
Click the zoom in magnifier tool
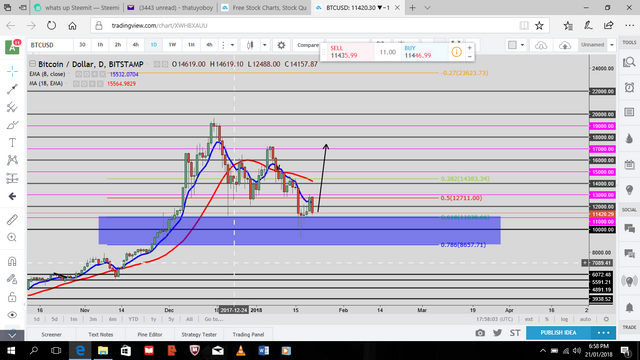coord(12,238)
